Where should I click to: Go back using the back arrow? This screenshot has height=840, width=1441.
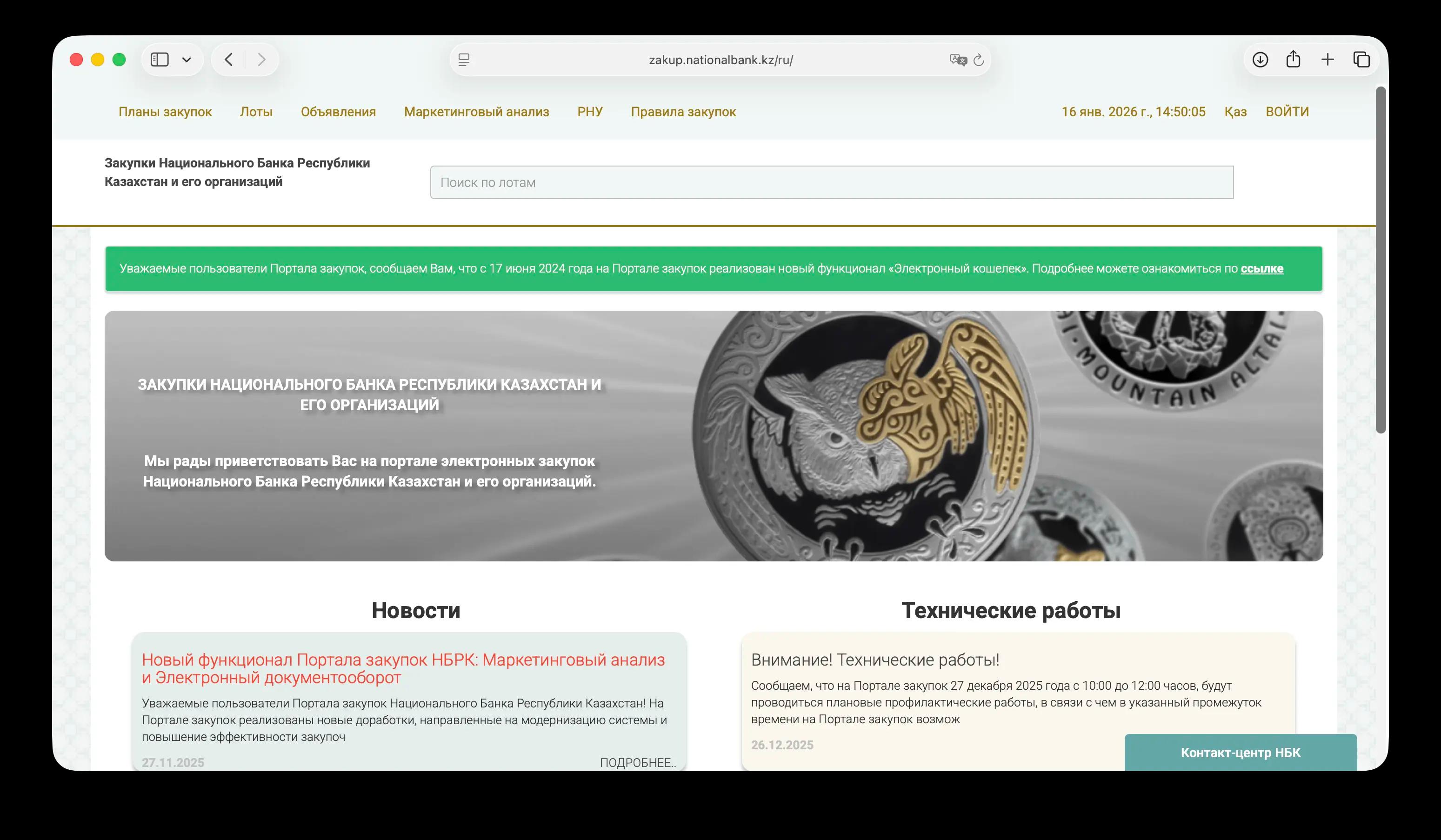click(x=229, y=60)
